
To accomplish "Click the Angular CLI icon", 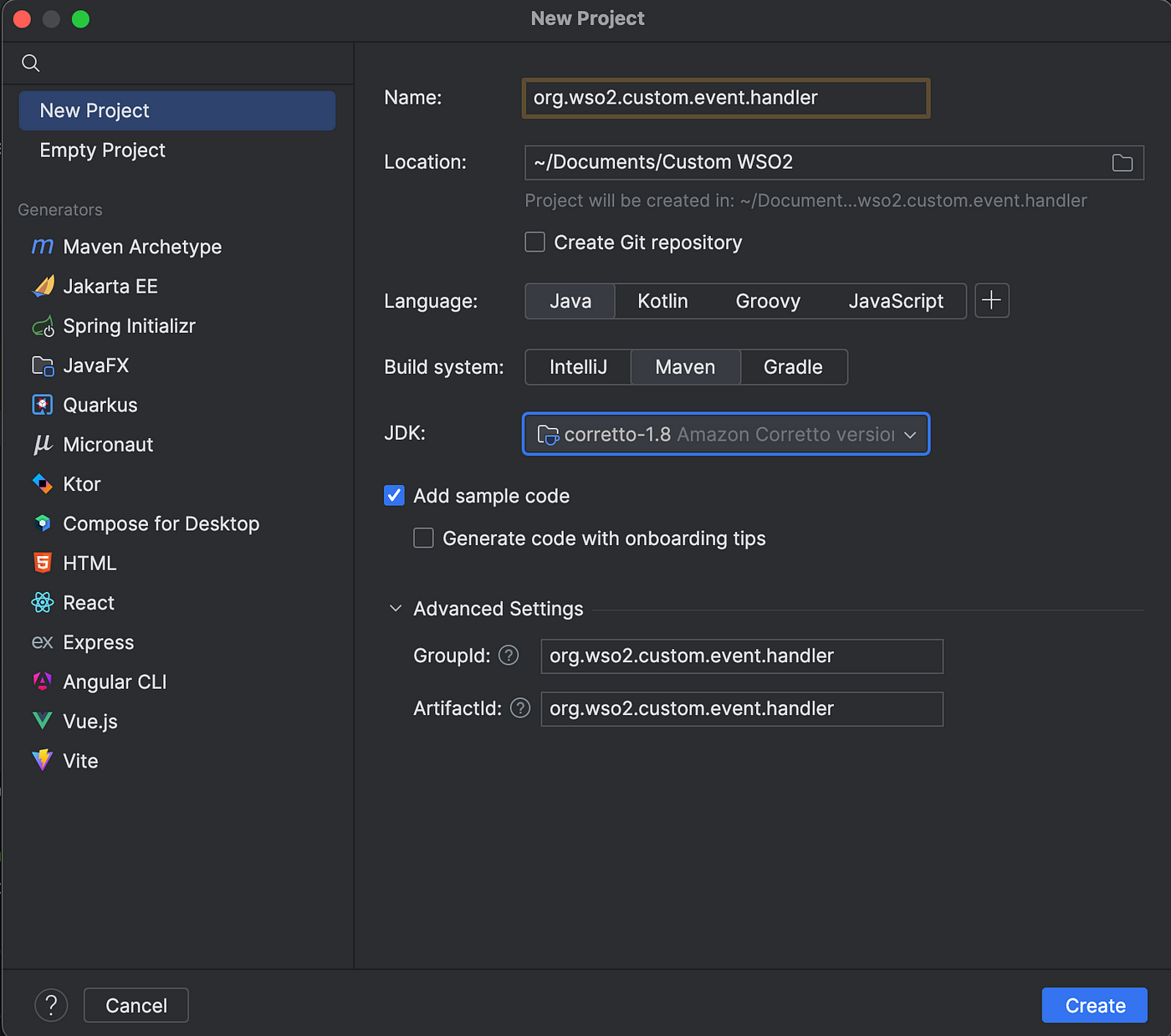I will pos(43,681).
